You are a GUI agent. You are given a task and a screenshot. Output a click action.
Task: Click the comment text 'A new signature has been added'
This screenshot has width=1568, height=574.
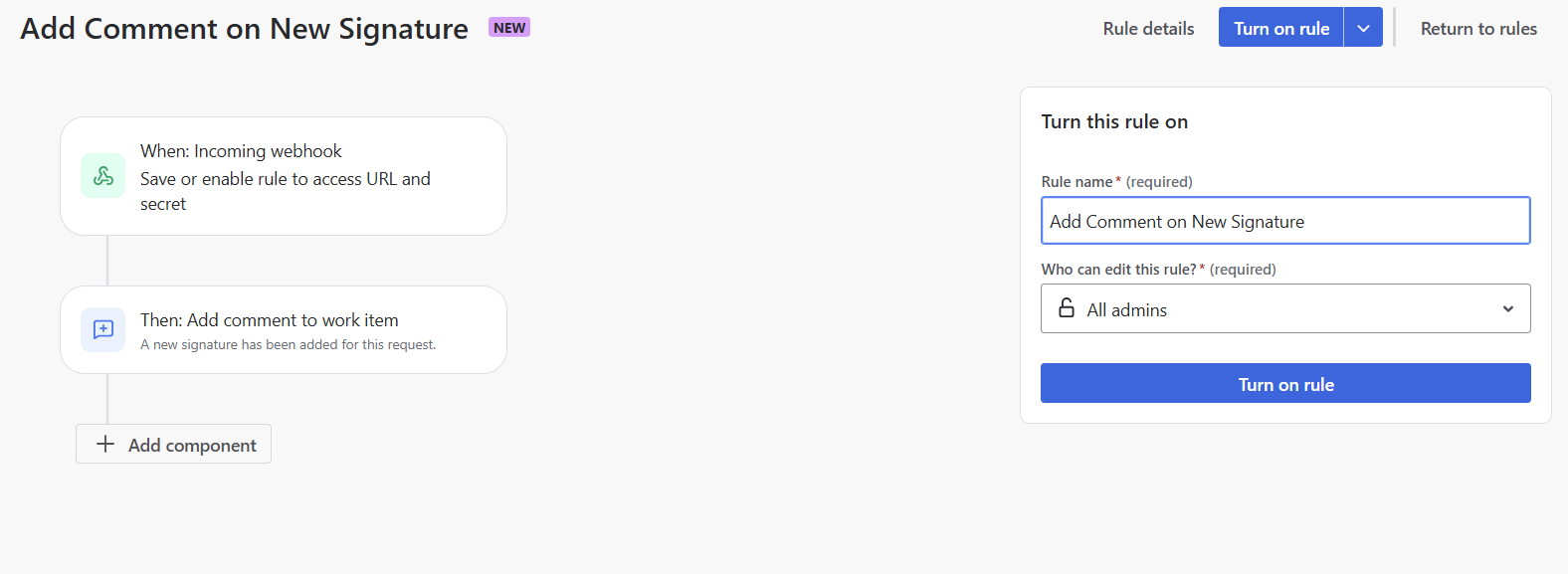(288, 345)
